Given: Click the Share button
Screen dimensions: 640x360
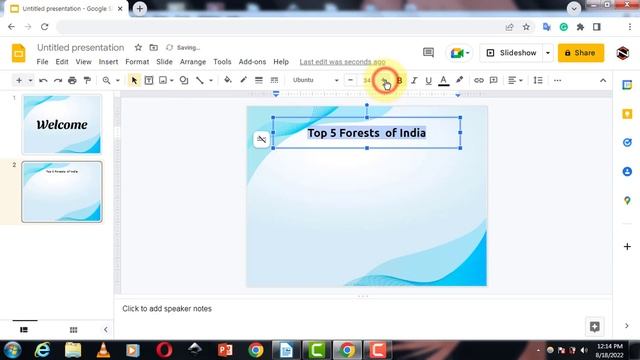Looking at the screenshot, I should pos(580,53).
